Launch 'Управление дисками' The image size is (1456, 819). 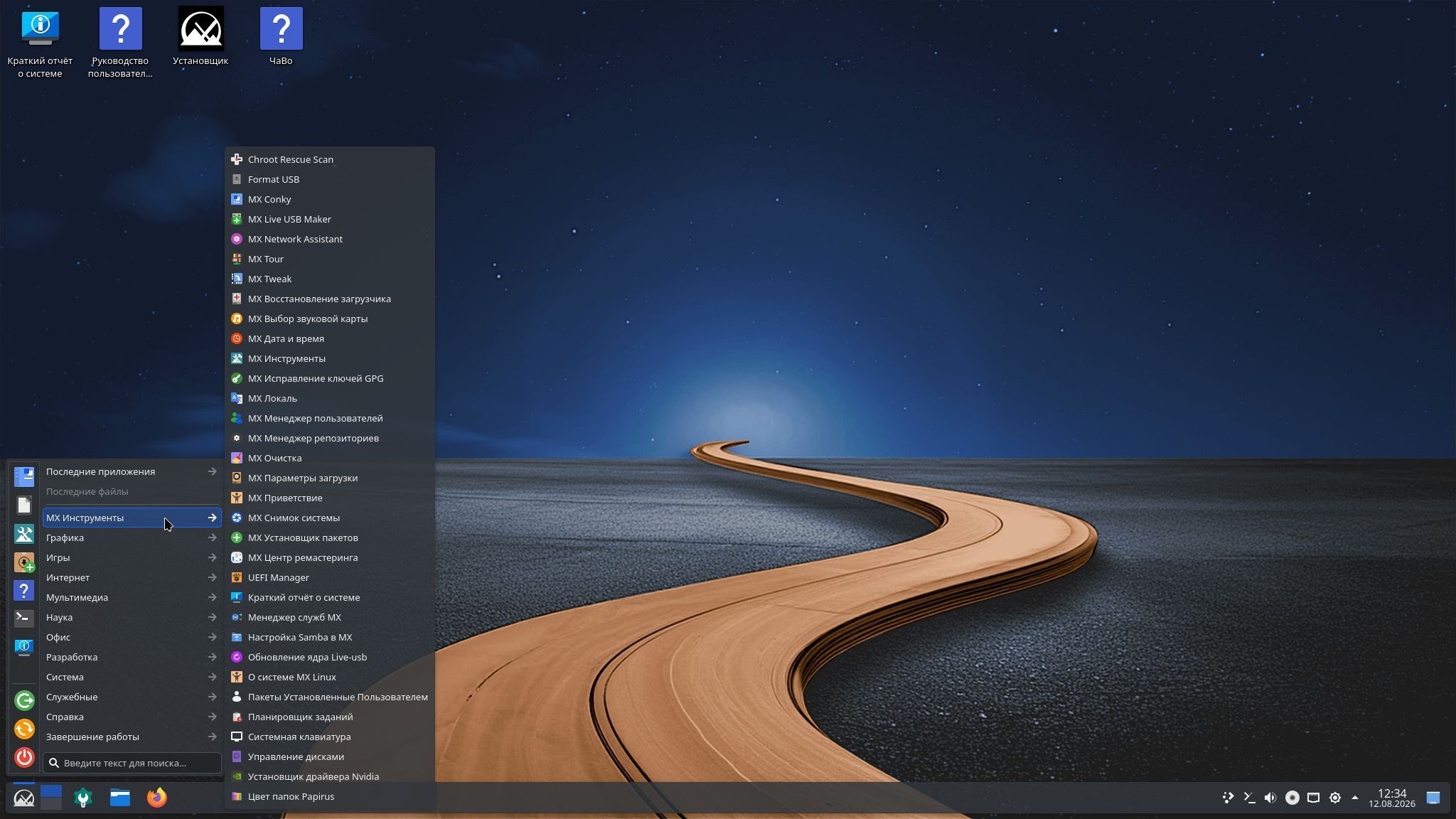tap(330, 756)
